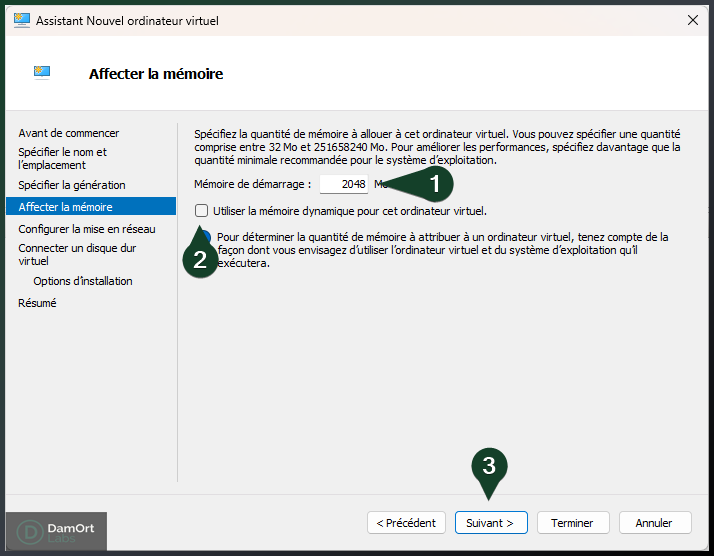The image size is (714, 556).
Task: Click the paragraph starting Spécifiez la quantité de mémoire
Action: 437,147
